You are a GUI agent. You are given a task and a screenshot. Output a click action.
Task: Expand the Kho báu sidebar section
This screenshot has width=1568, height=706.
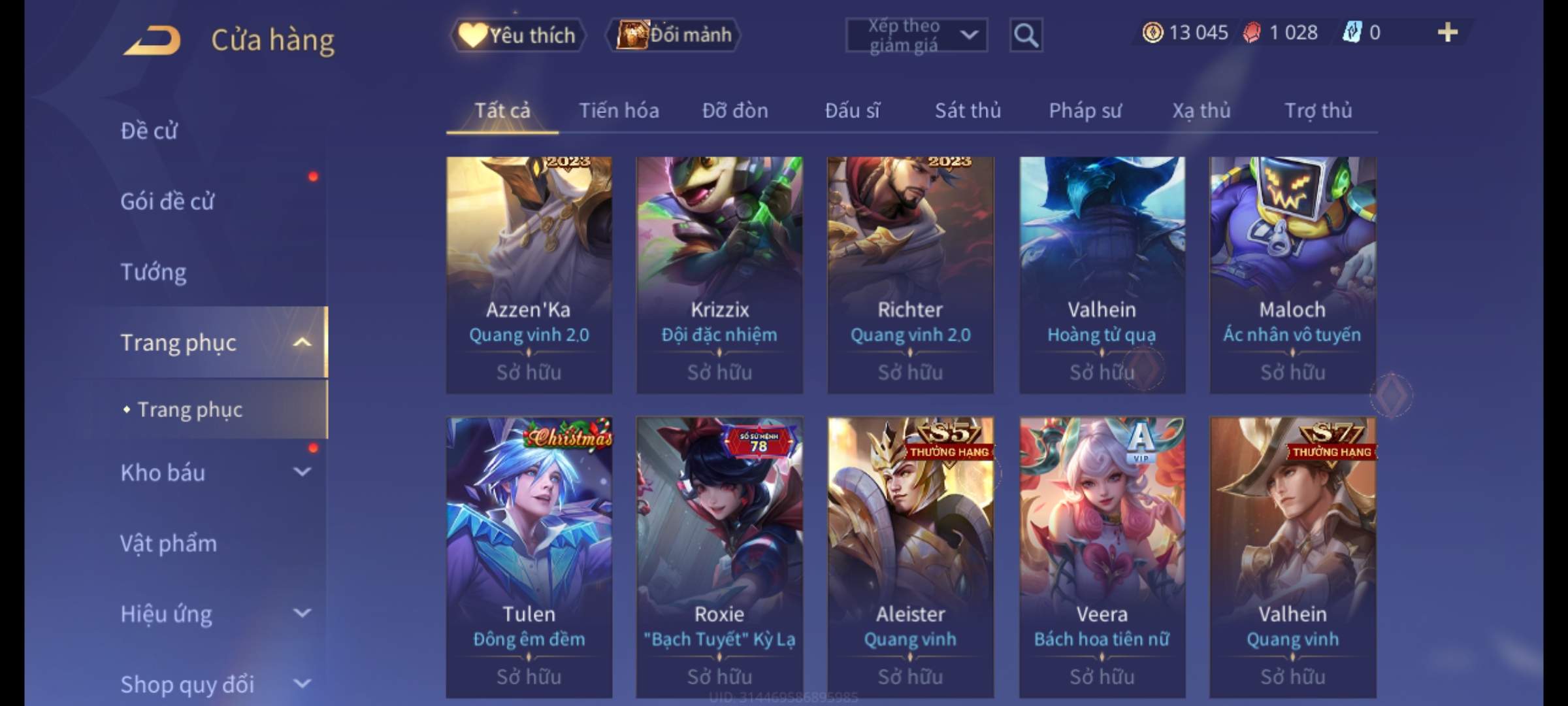pyautogui.click(x=302, y=472)
